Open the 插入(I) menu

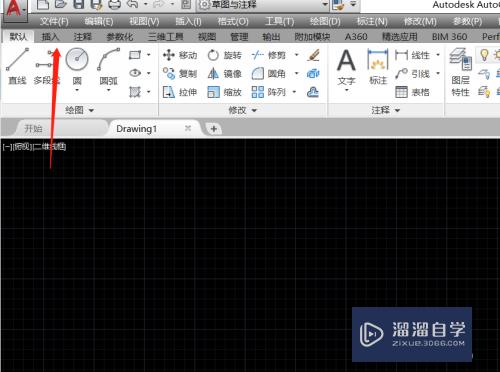click(188, 22)
